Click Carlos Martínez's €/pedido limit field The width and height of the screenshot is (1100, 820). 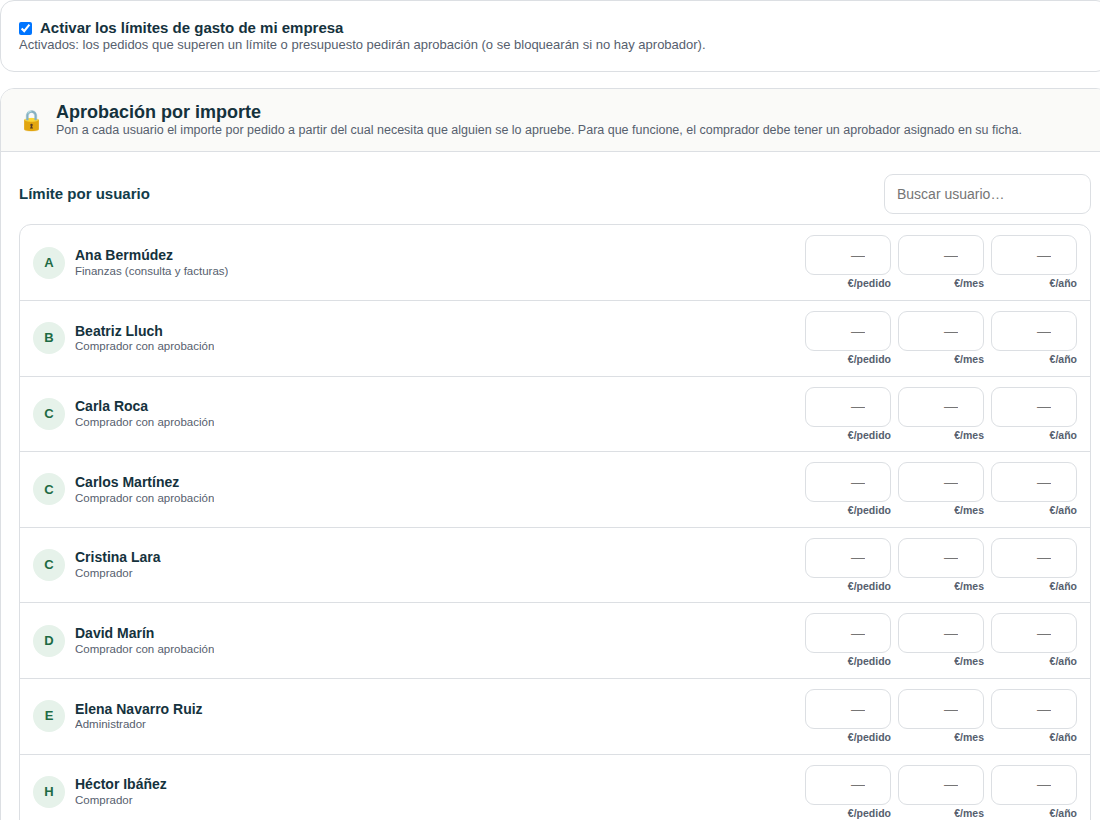pos(848,483)
